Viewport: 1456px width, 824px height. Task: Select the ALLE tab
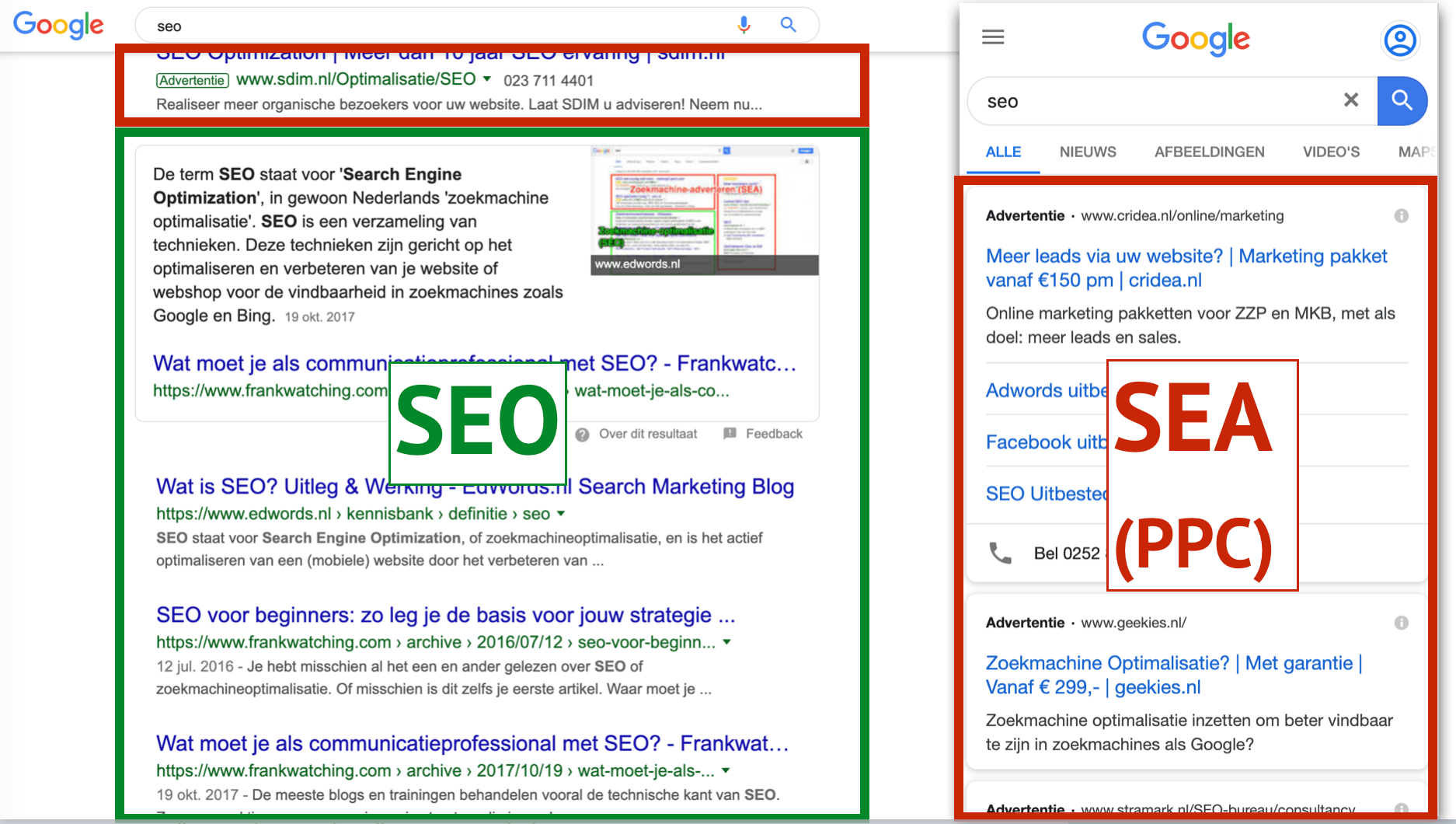(1003, 152)
